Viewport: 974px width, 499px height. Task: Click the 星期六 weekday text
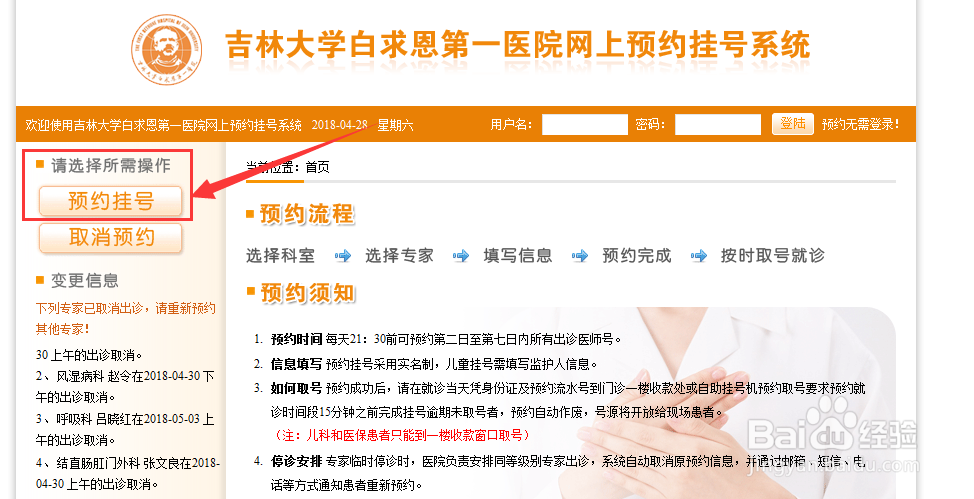[395, 125]
